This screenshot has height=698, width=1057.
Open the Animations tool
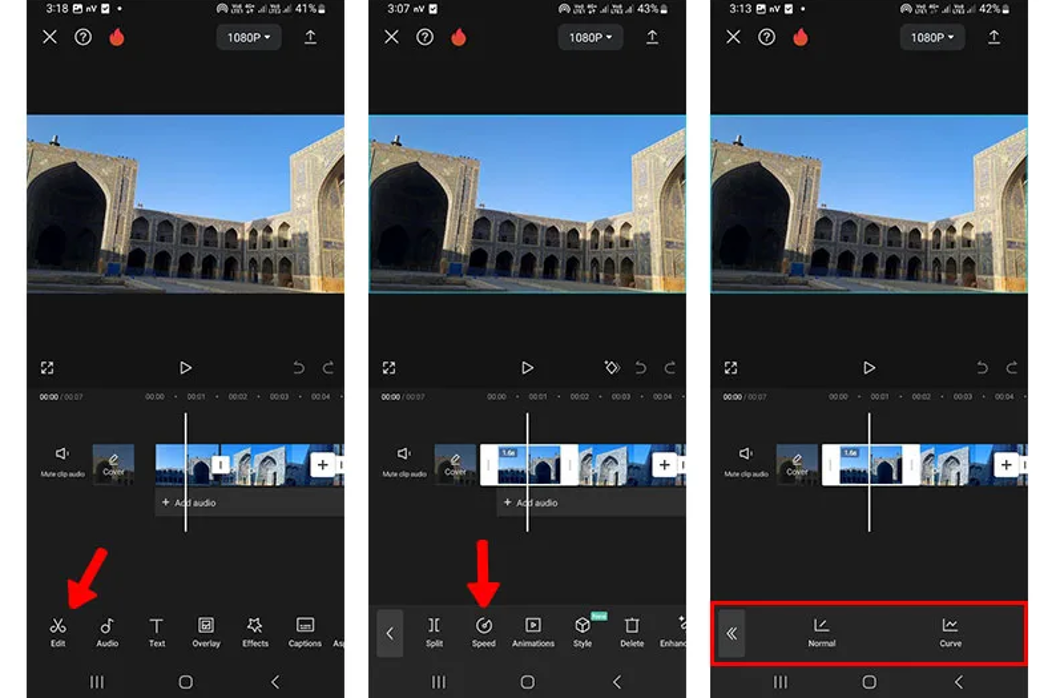533,630
